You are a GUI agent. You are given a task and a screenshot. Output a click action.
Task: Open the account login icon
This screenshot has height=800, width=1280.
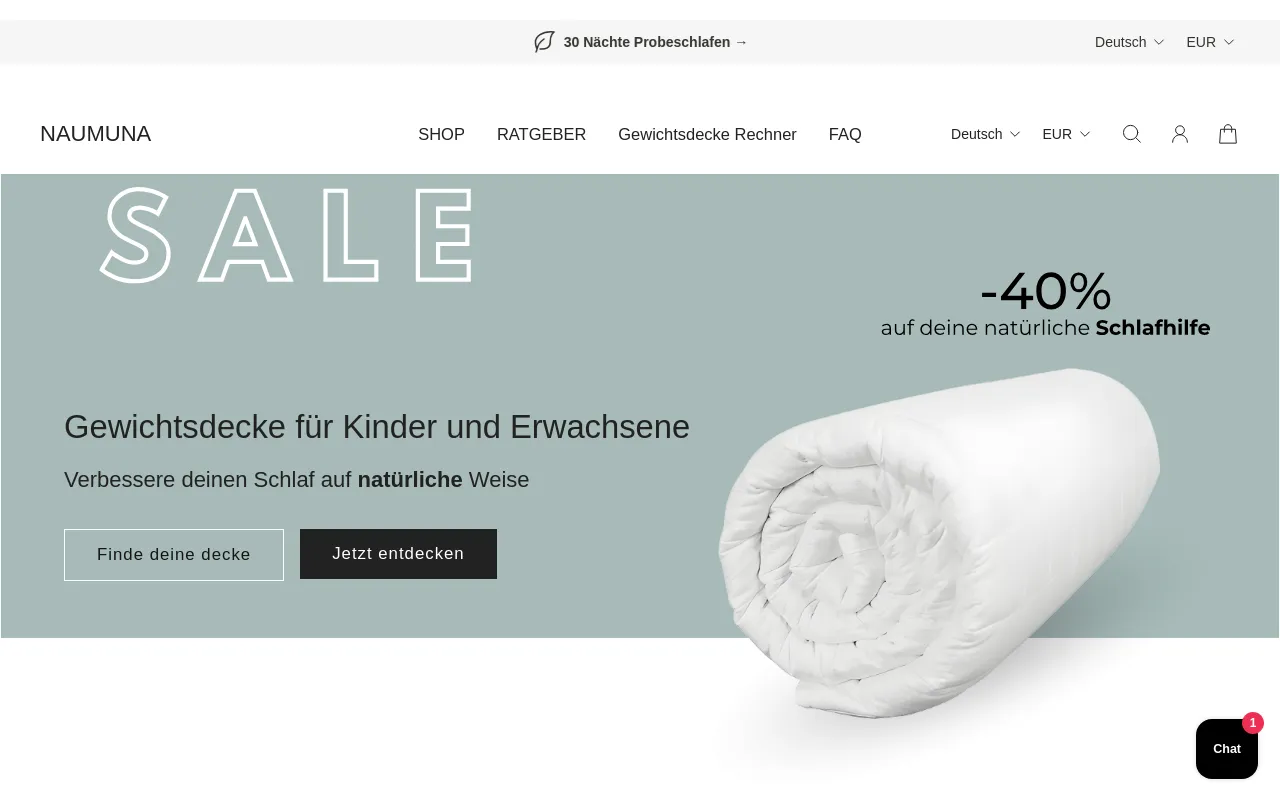click(1180, 134)
